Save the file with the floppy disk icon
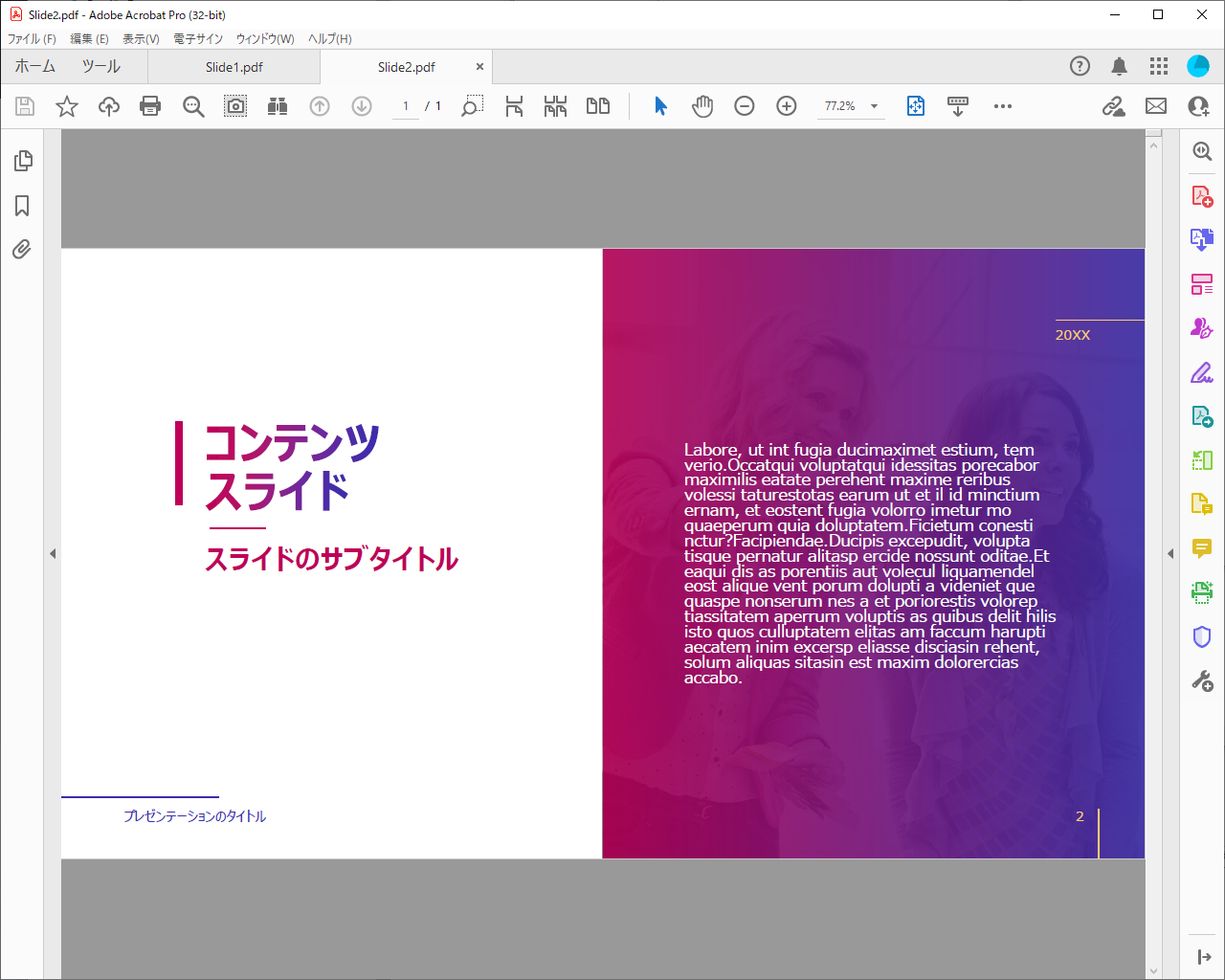 coord(25,106)
